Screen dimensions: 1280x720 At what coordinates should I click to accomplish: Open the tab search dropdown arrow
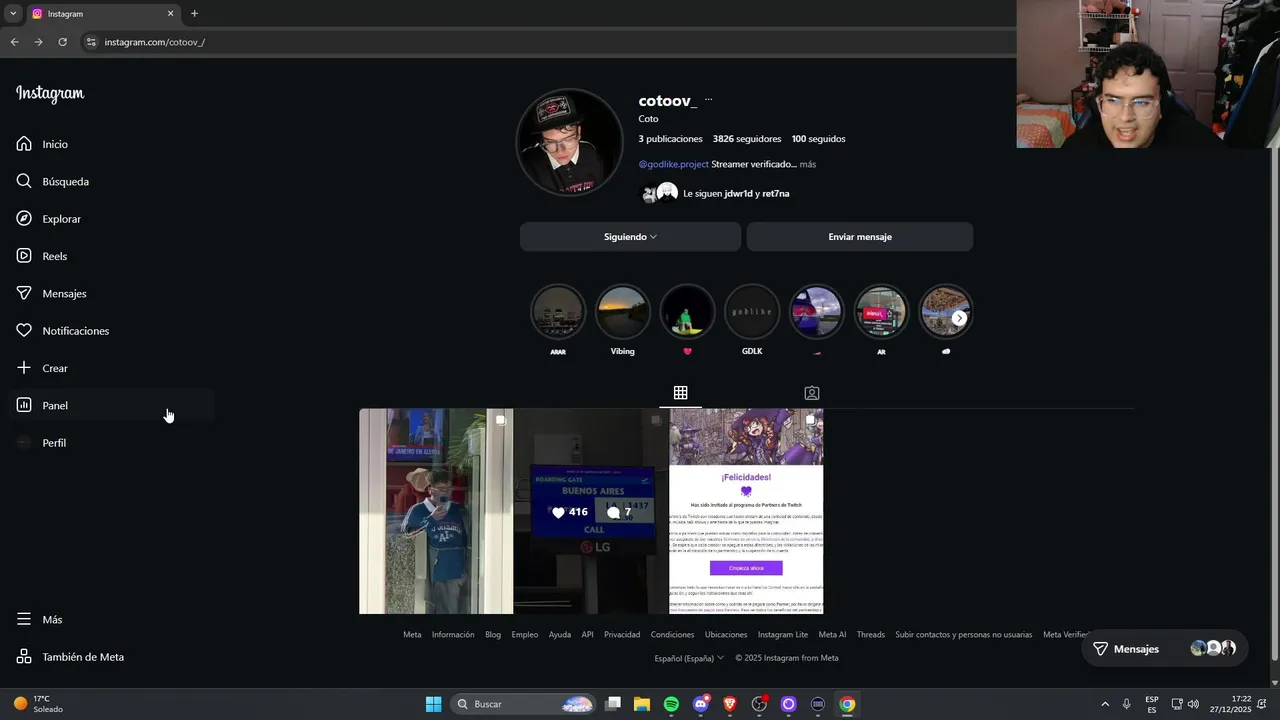(x=13, y=13)
